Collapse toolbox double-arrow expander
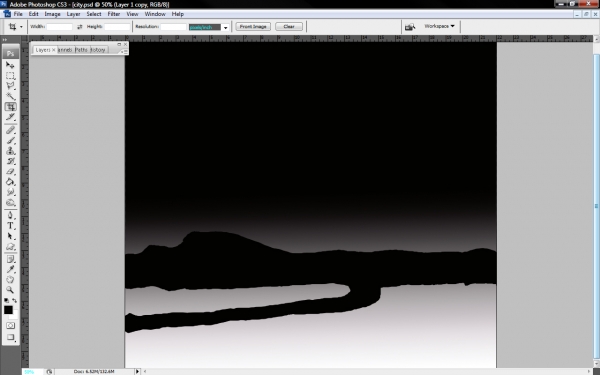600x375 pixels. click(5, 40)
